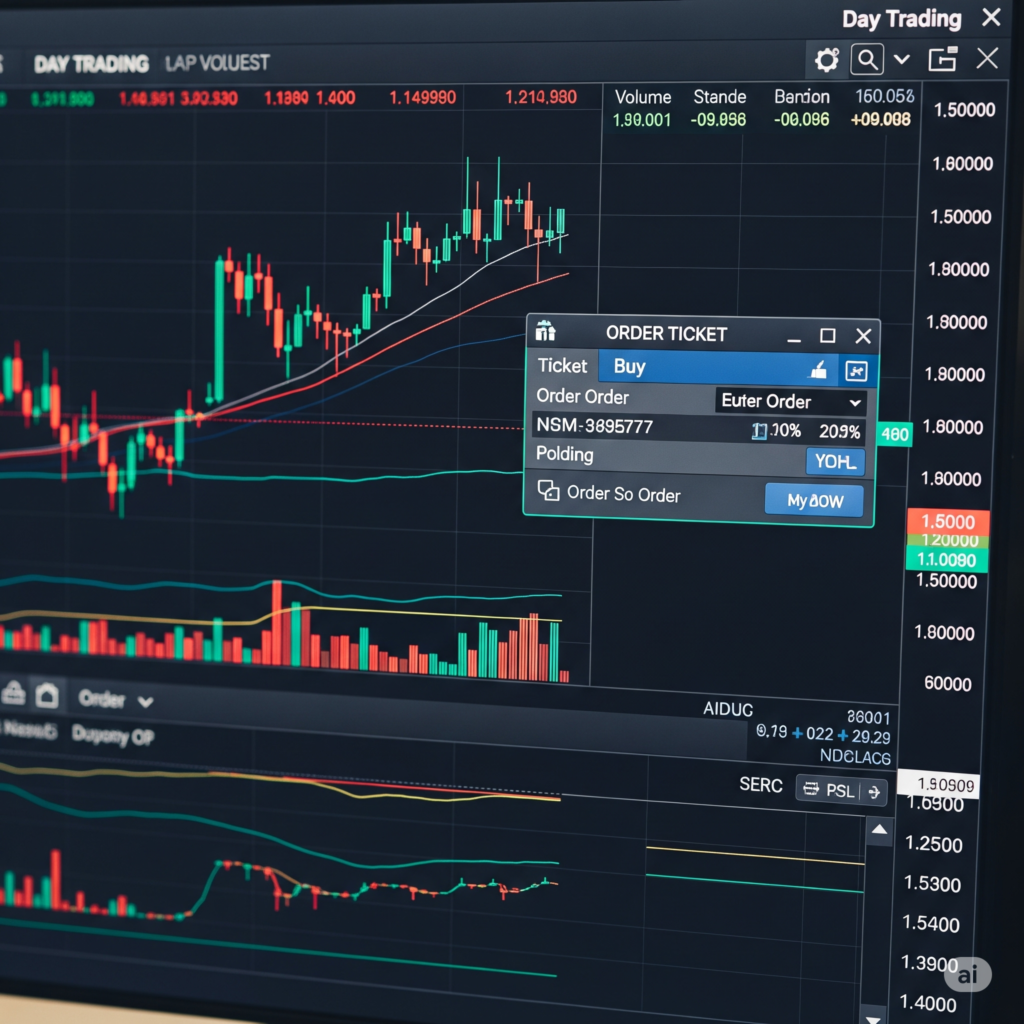Click the gift icon in Order Ticket title bar
Image resolution: width=1024 pixels, height=1024 pixels.
click(x=546, y=332)
